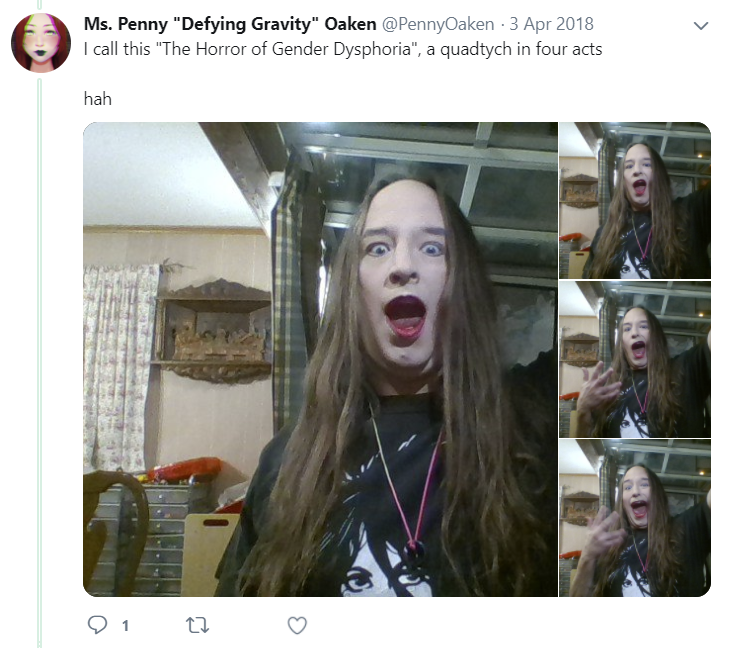
Task: Click the curtain area of main photo
Action: coord(119,367)
